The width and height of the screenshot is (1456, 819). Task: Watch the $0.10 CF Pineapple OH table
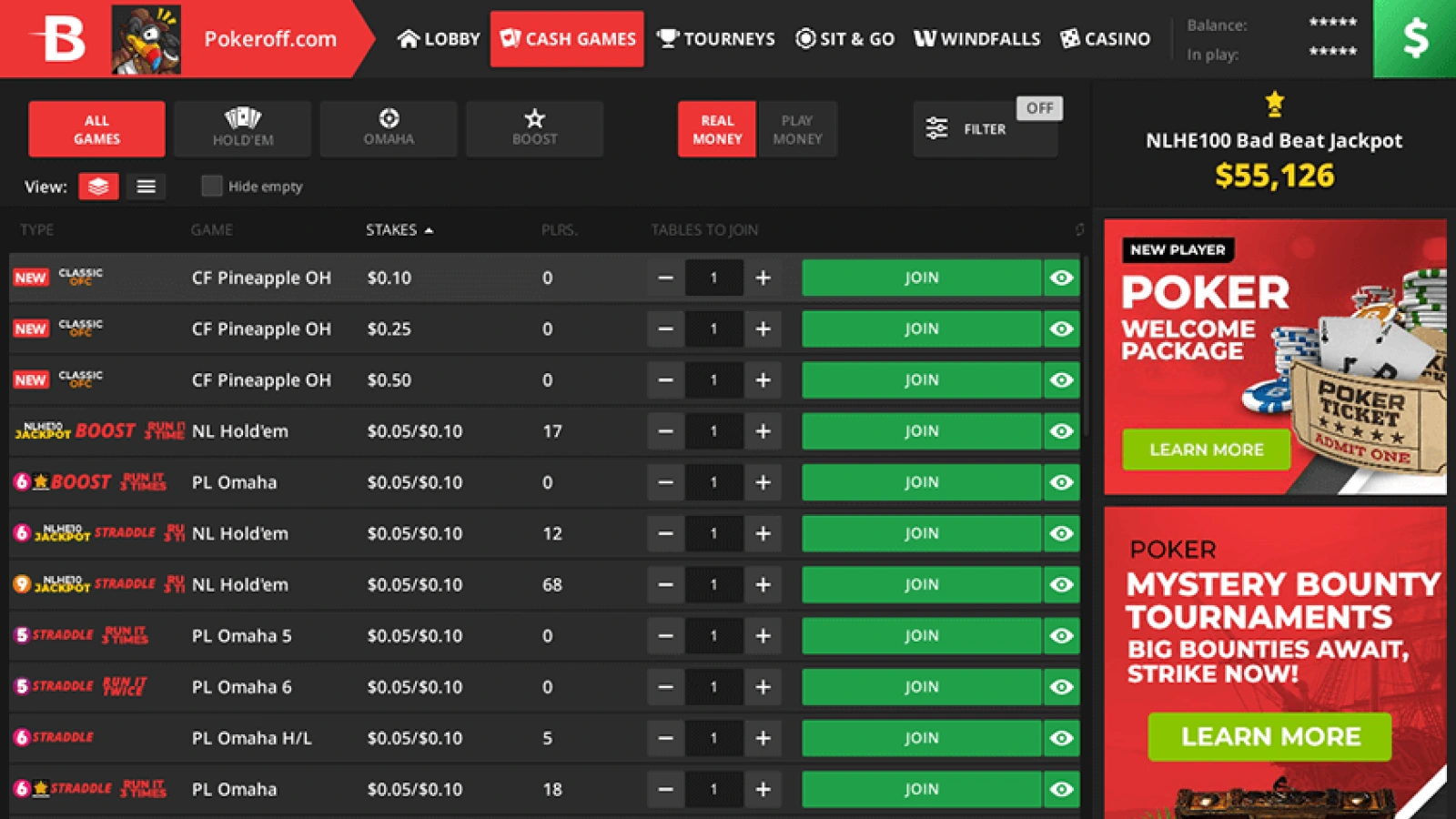1061,278
